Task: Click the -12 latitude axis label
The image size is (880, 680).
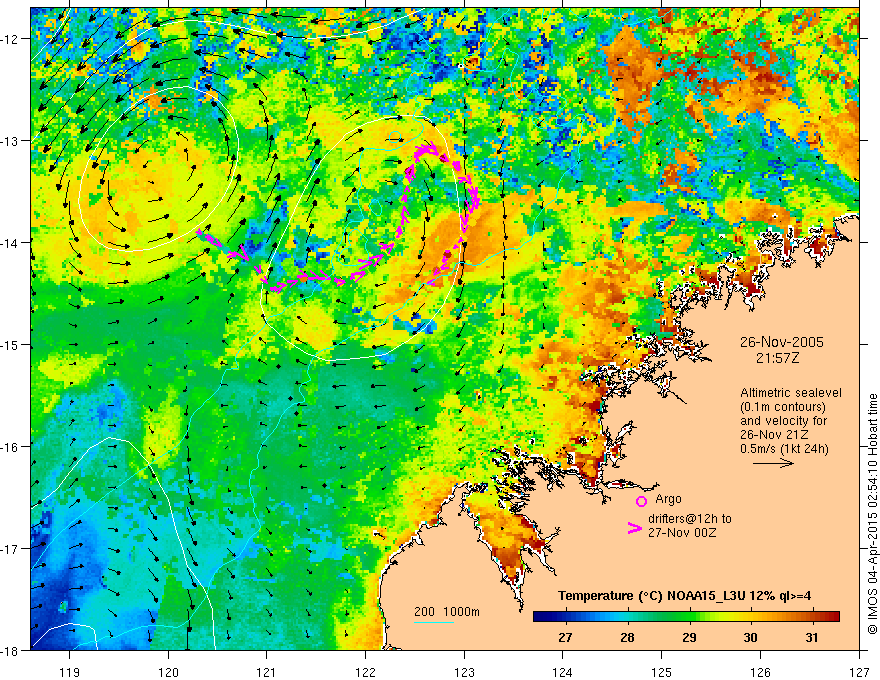Action: coord(11,39)
